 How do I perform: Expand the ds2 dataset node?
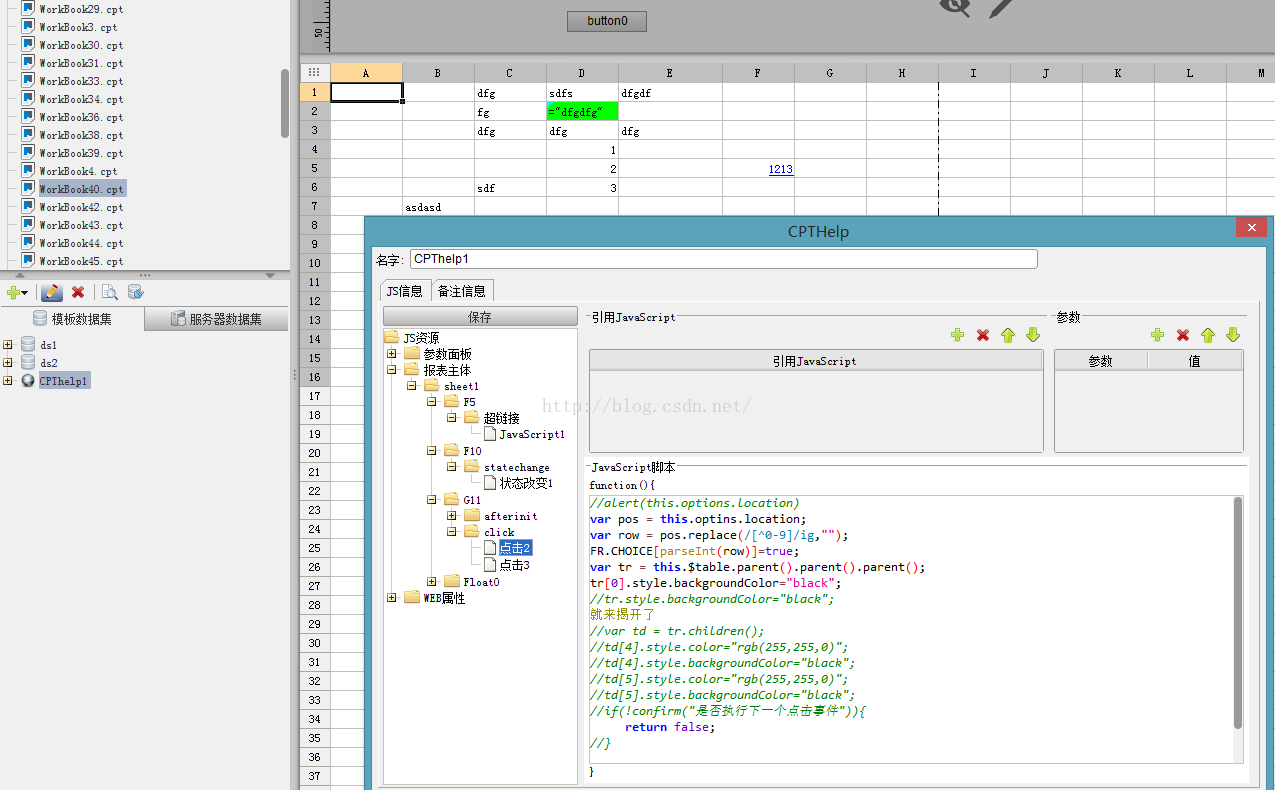tap(8, 363)
